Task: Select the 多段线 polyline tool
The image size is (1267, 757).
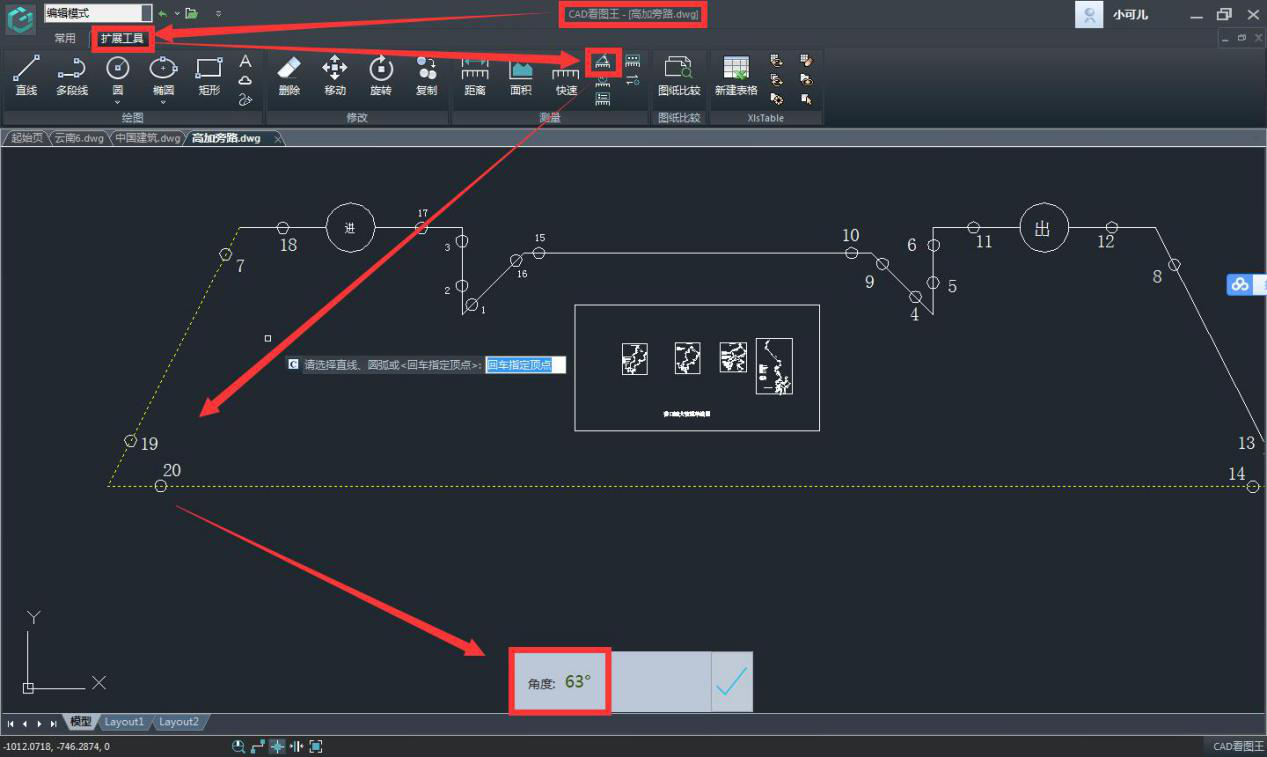Action: point(71,76)
